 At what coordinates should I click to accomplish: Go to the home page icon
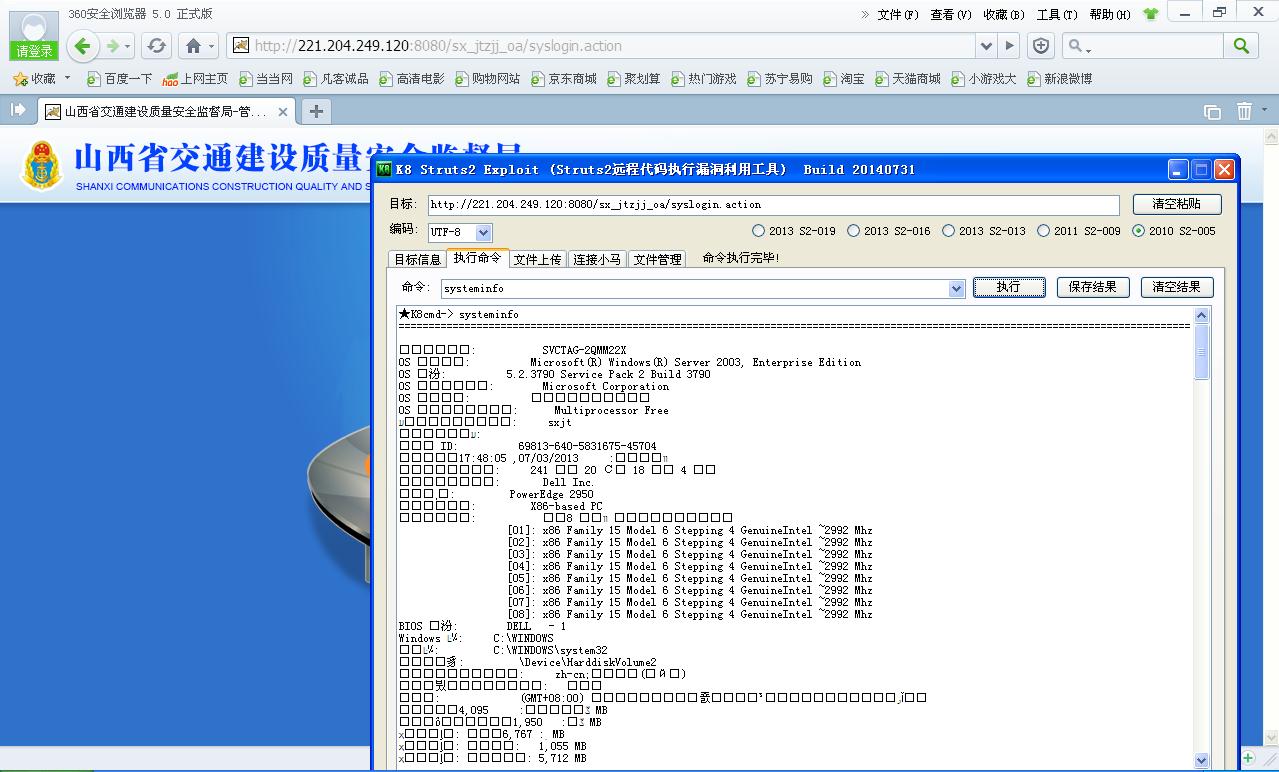193,46
